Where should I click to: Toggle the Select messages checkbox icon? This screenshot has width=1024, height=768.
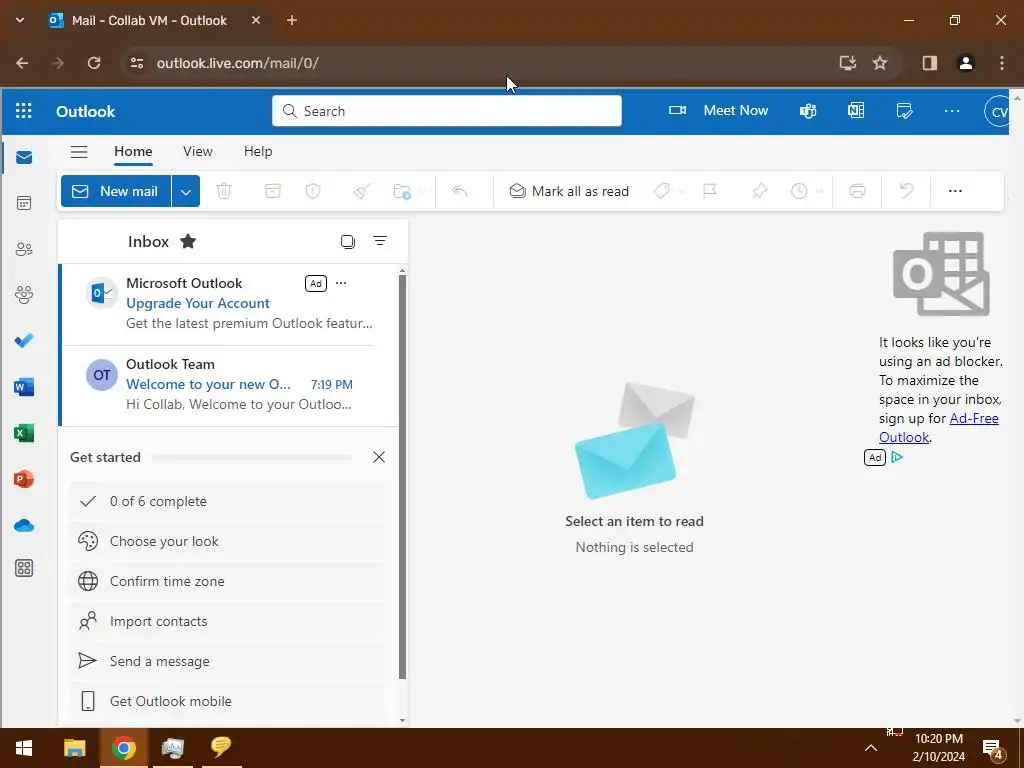(x=348, y=242)
